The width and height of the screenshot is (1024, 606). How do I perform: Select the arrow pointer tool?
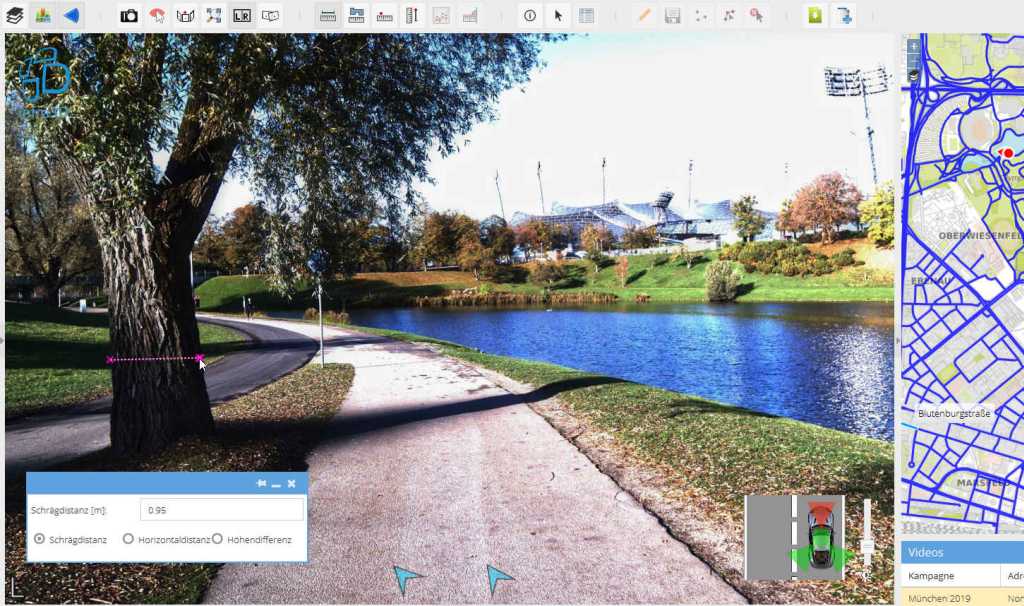(x=558, y=15)
